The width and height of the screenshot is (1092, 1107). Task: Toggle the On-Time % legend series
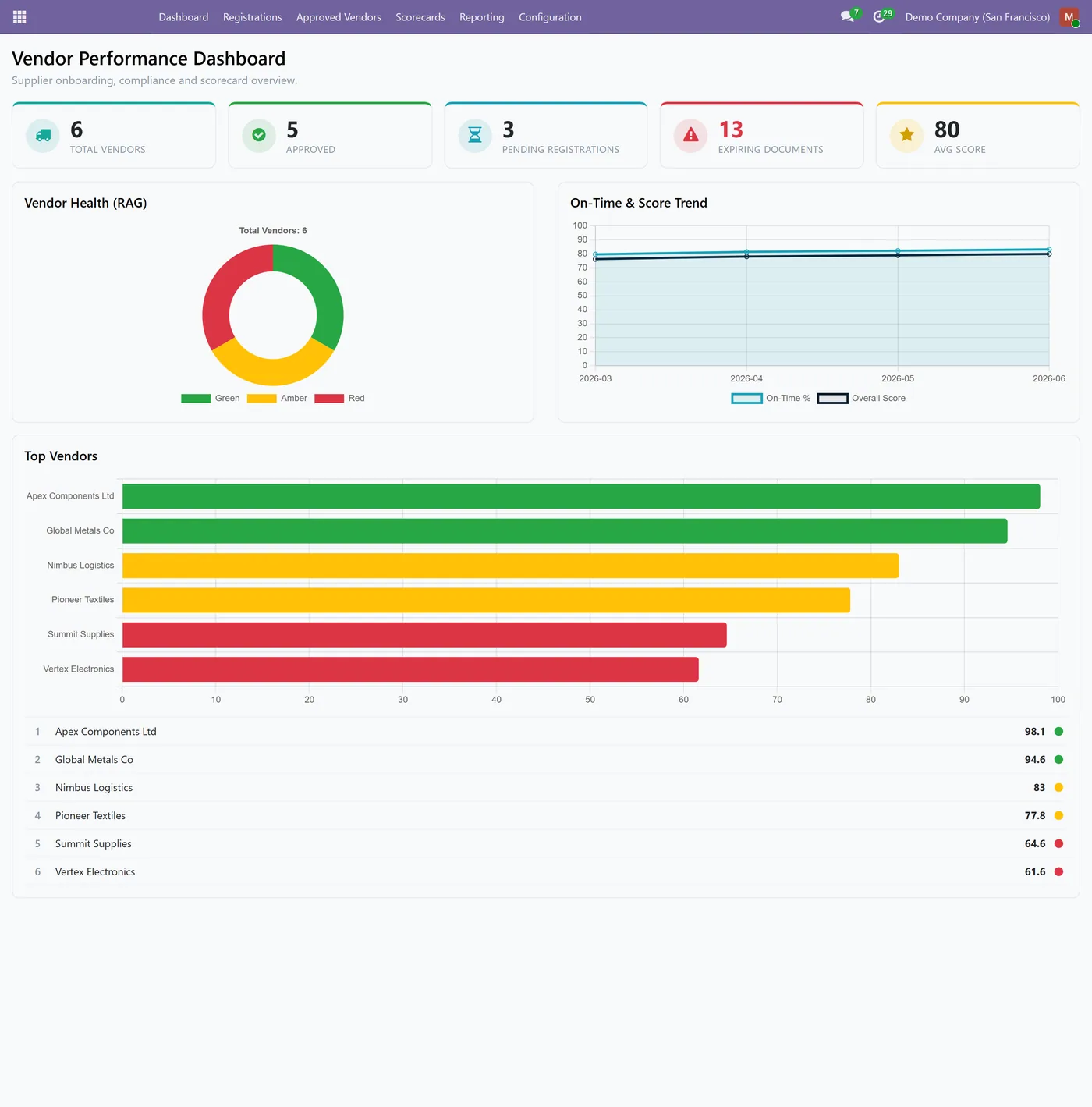[771, 398]
